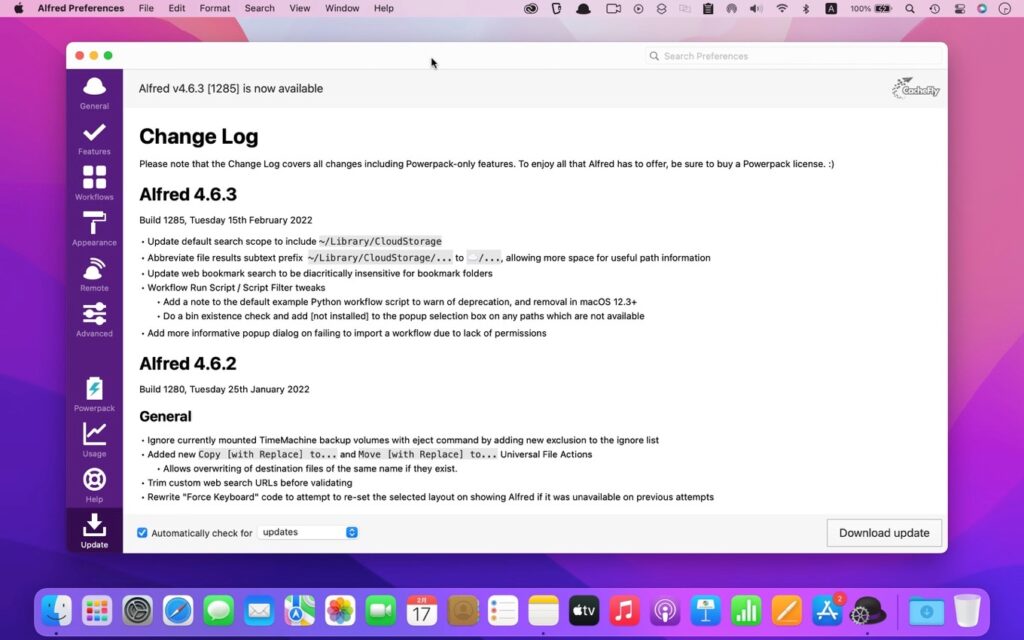The height and width of the screenshot is (640, 1024).
Task: Open Contacts from the Dock
Action: coord(462,611)
